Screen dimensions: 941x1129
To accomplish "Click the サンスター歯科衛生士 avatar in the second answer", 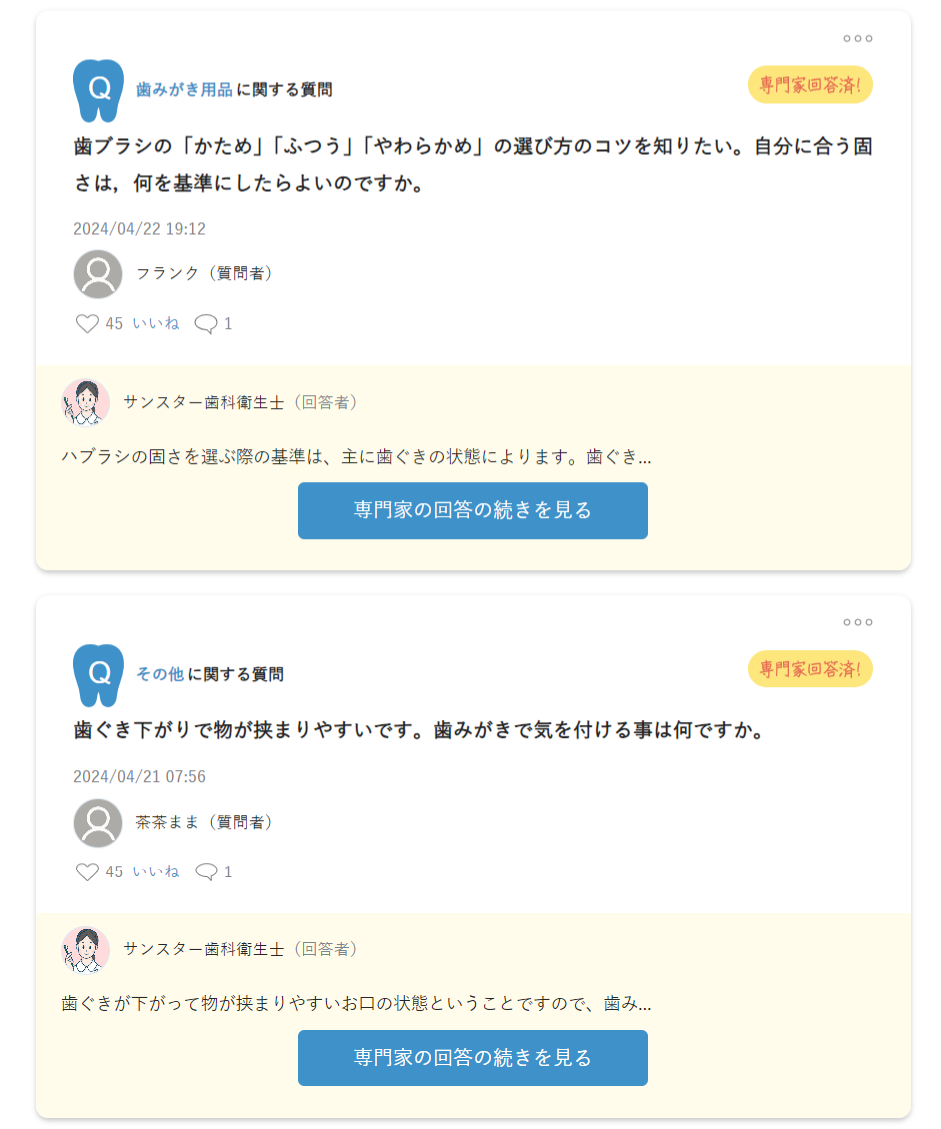I will tap(86, 950).
